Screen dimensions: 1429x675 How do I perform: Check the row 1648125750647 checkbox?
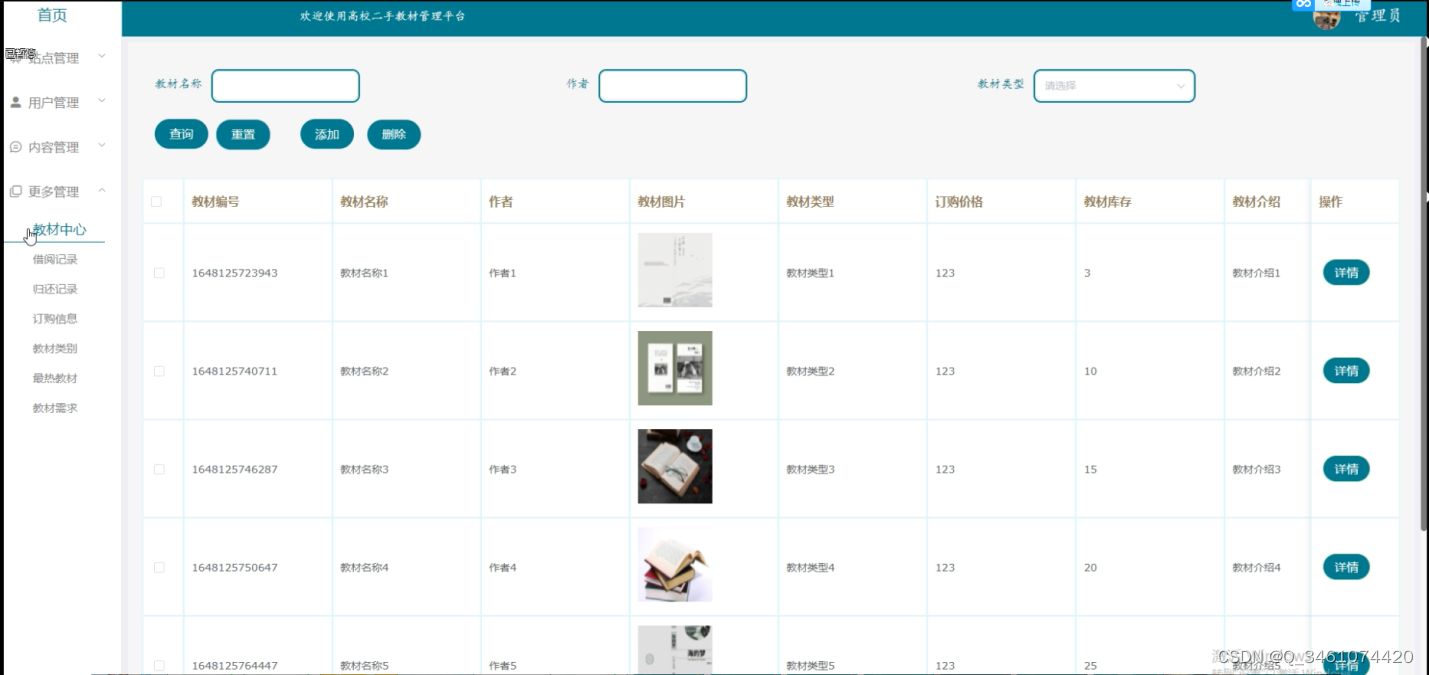(159, 567)
